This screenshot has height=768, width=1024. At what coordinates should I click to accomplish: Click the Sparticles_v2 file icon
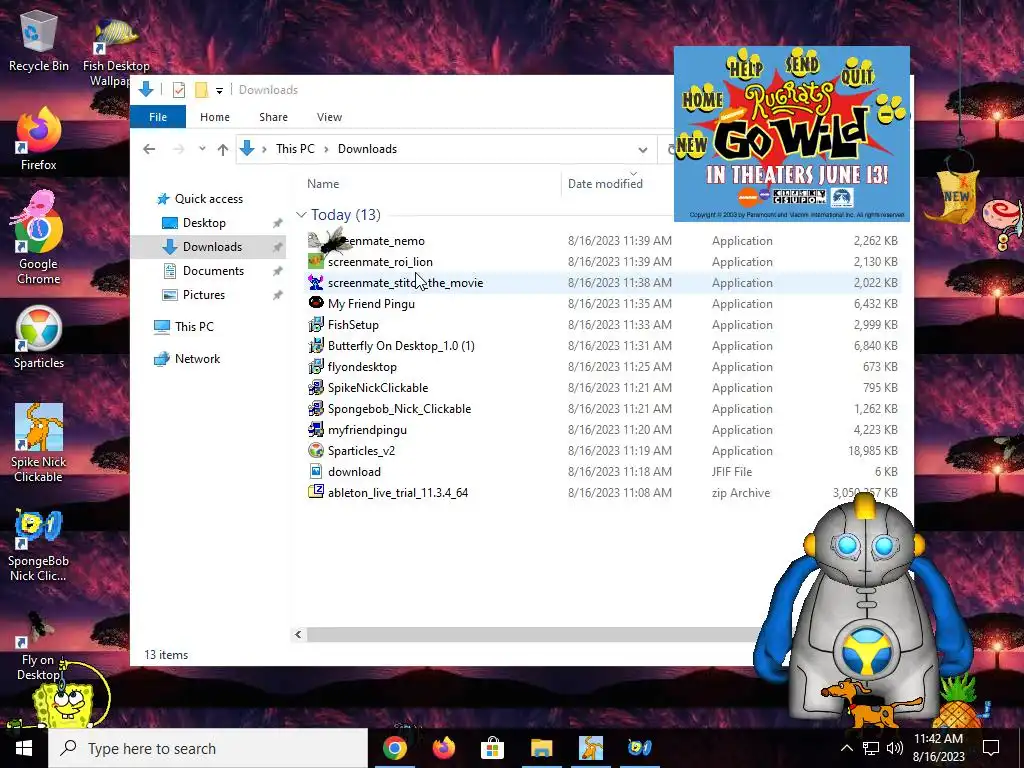(x=316, y=450)
